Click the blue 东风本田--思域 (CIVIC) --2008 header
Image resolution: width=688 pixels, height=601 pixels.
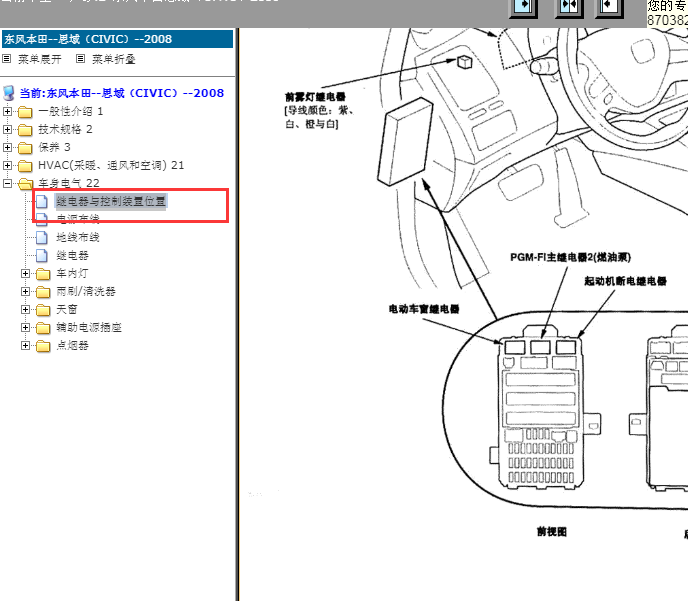tap(118, 39)
